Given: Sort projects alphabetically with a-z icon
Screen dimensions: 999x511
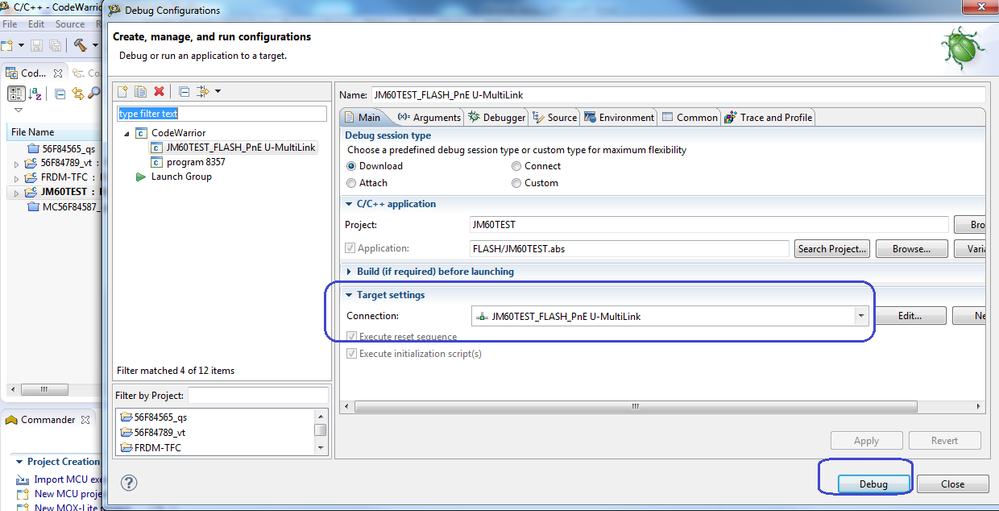Looking at the screenshot, I should (x=35, y=94).
